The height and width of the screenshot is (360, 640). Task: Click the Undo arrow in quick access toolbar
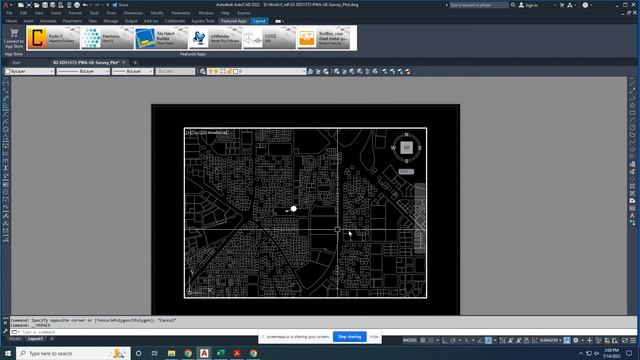[85, 5]
